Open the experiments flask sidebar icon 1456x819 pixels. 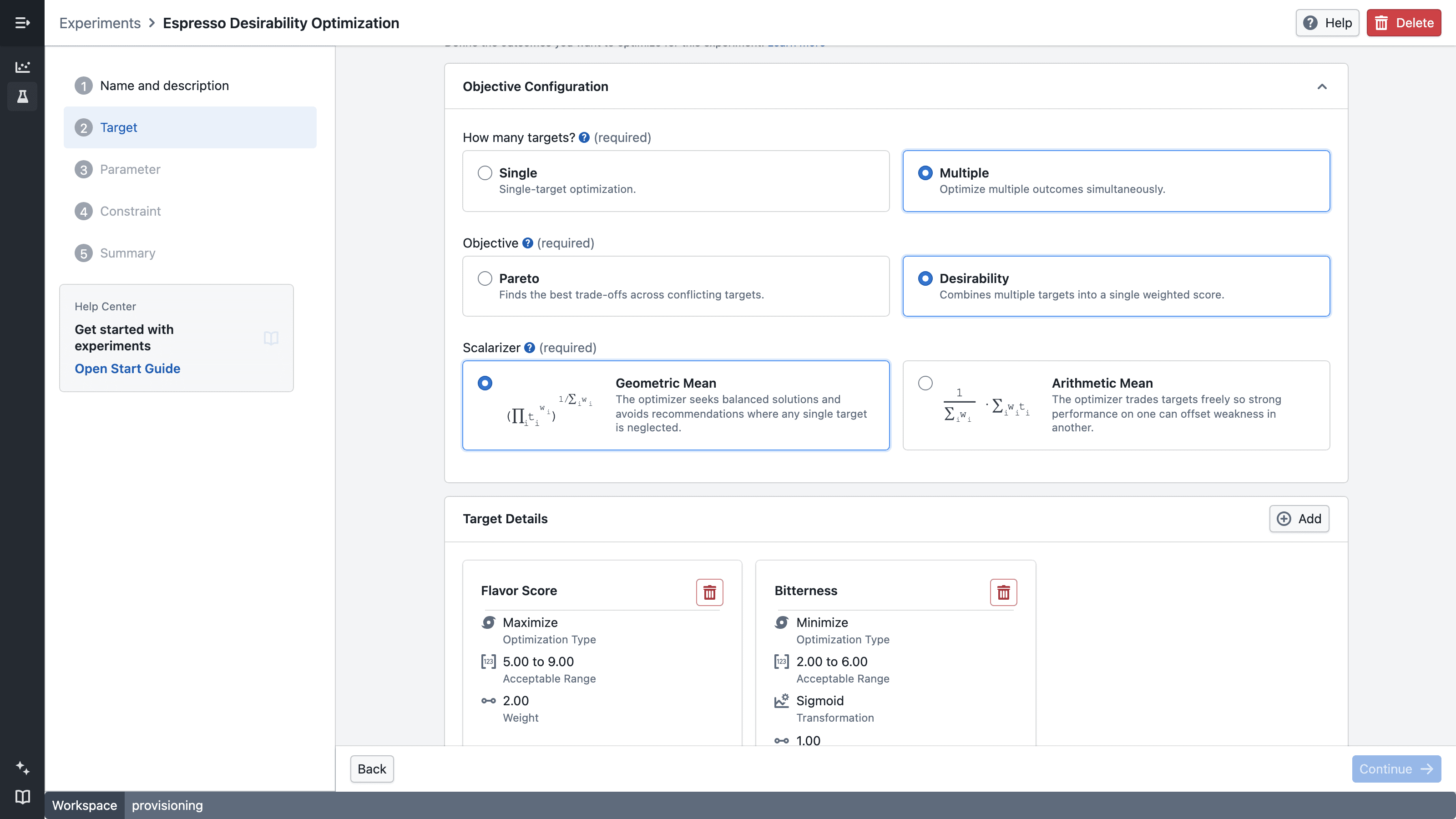coord(22,96)
